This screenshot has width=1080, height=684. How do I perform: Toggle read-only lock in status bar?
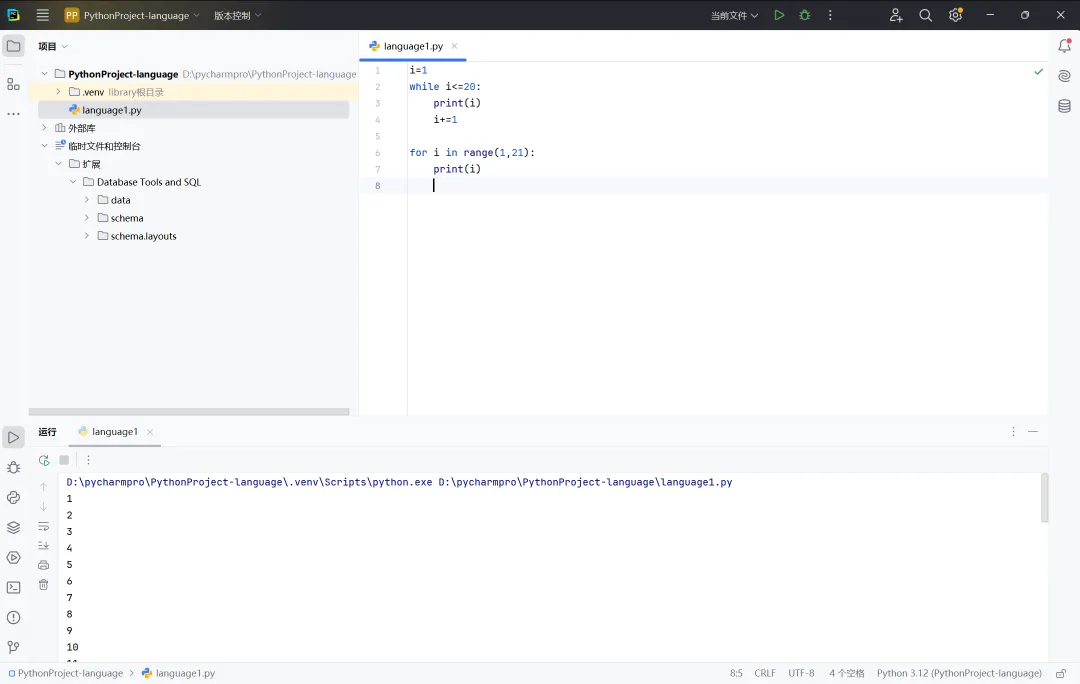point(1061,673)
